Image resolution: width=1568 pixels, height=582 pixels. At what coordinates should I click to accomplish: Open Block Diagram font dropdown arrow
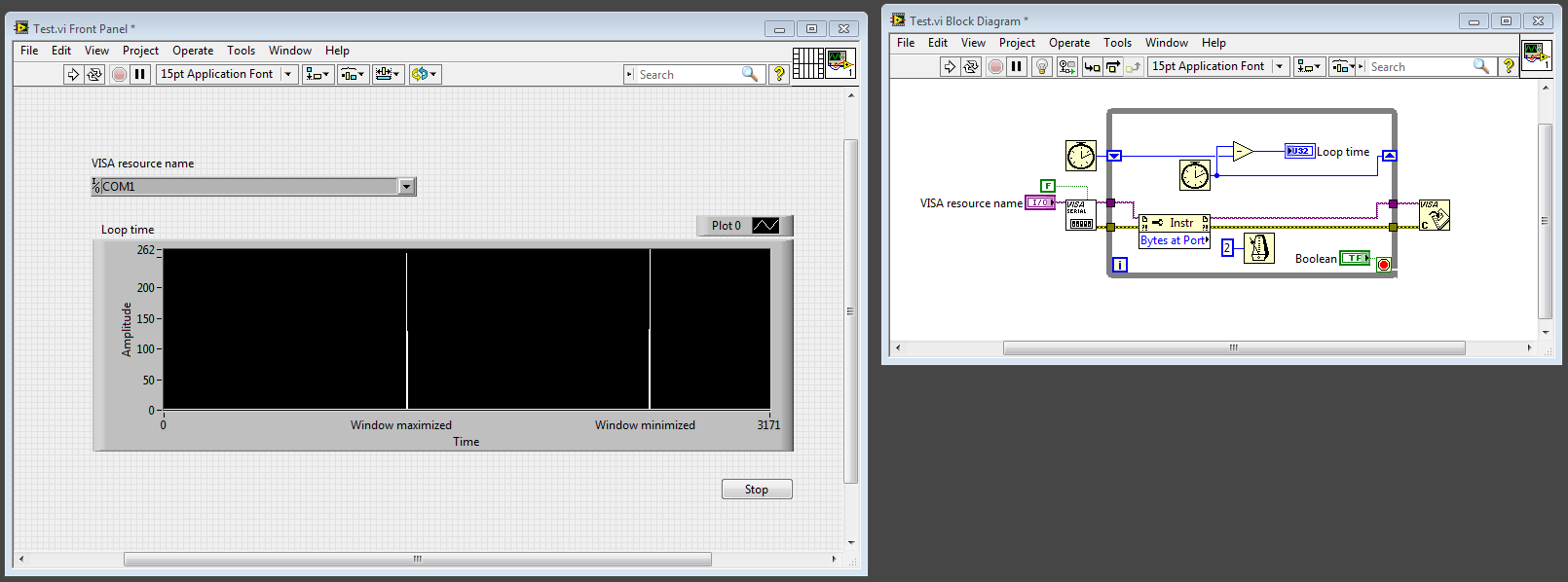click(x=1280, y=66)
